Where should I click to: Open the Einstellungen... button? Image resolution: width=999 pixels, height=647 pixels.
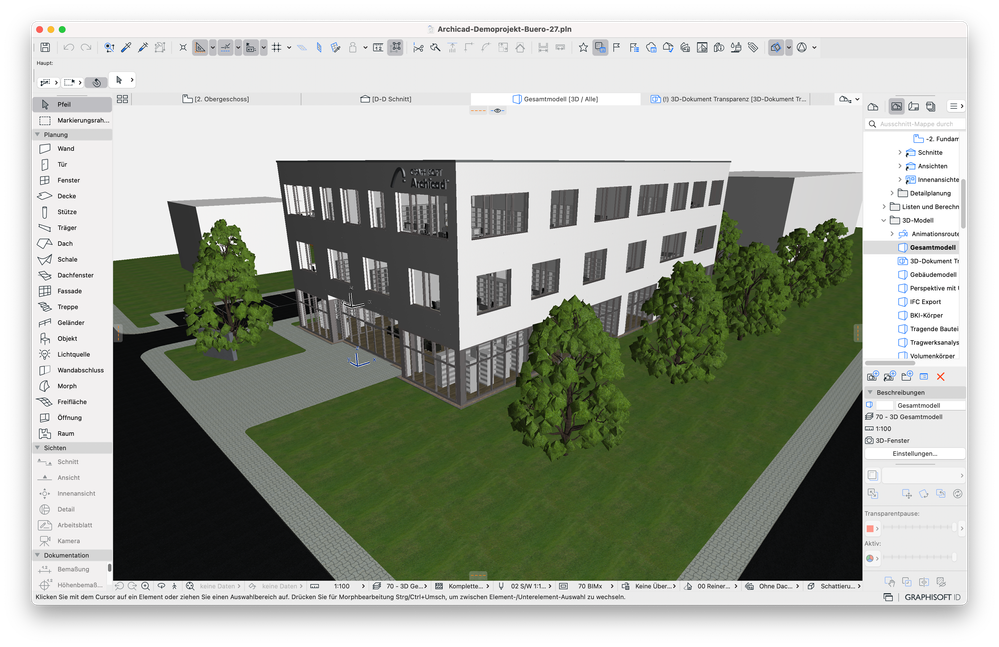click(914, 453)
